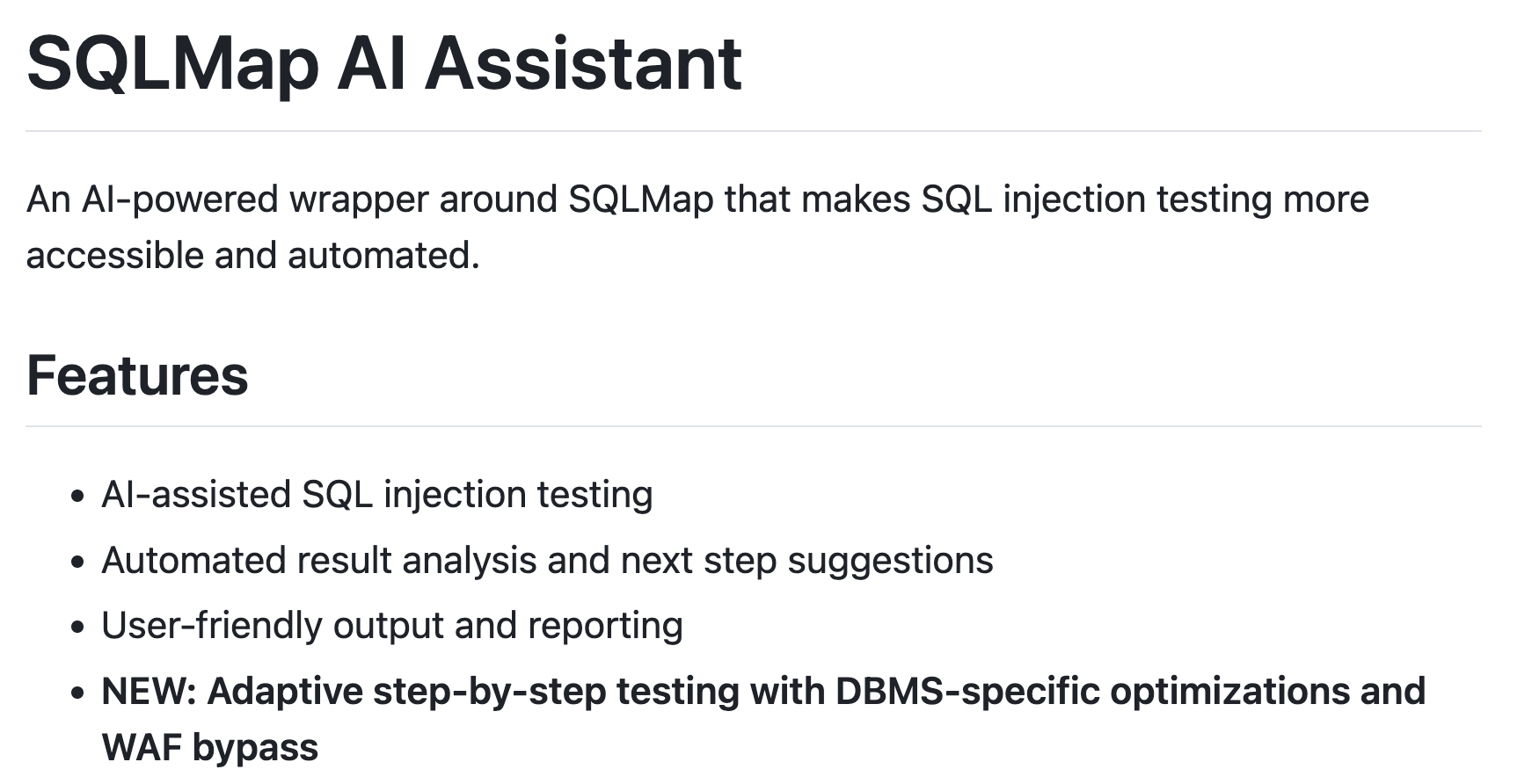The width and height of the screenshot is (1532, 784).
Task: Click the bullet dot before "Automated result analysis"
Action: coord(78,562)
